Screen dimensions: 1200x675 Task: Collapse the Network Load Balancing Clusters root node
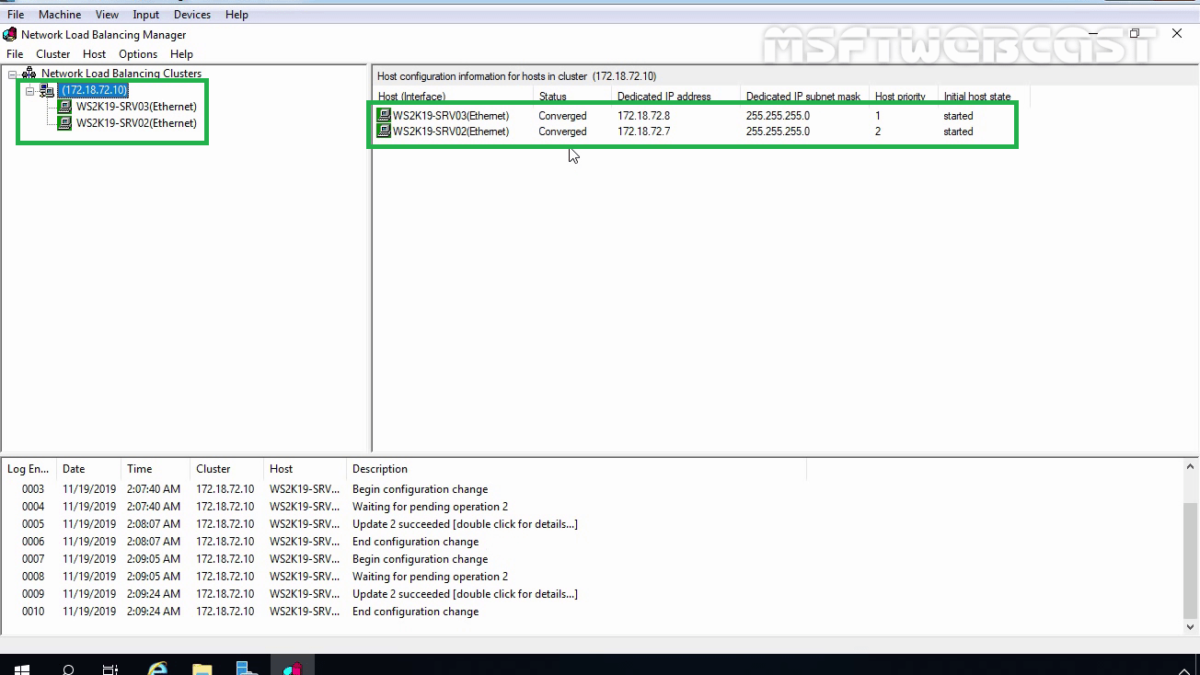tap(12, 74)
